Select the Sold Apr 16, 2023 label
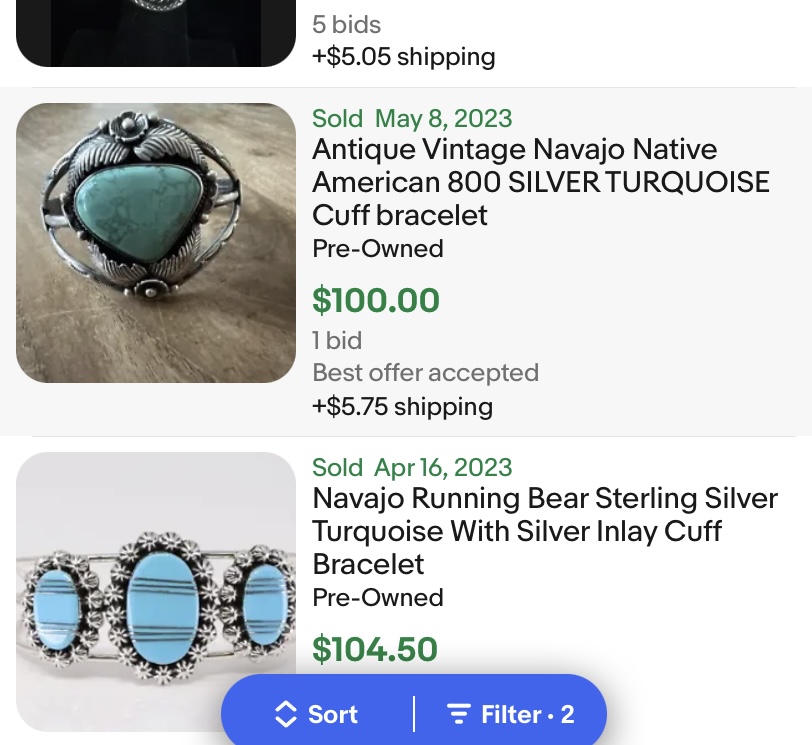The image size is (812, 745). 412,467
